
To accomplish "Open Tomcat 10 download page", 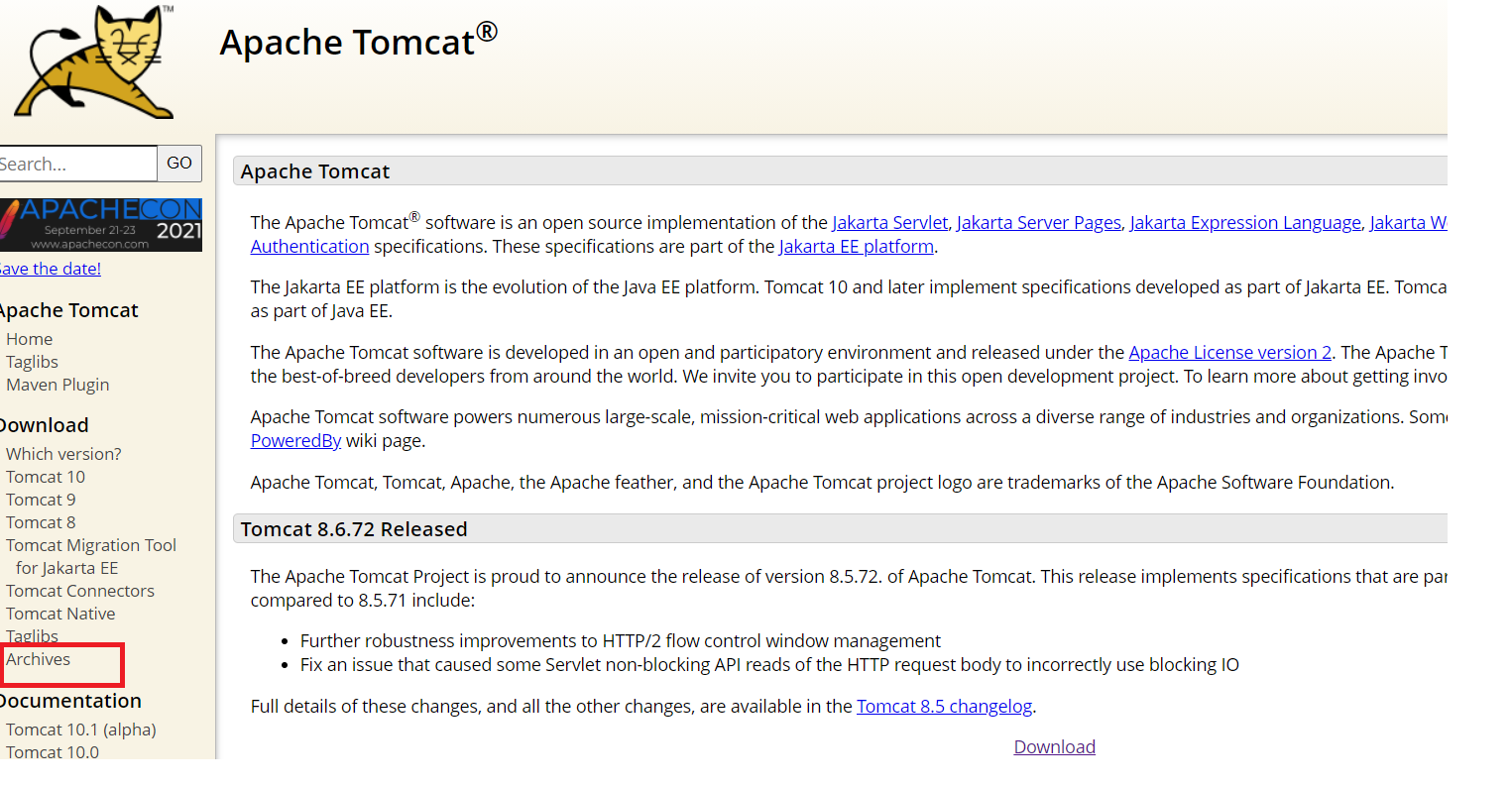I will (45, 476).
